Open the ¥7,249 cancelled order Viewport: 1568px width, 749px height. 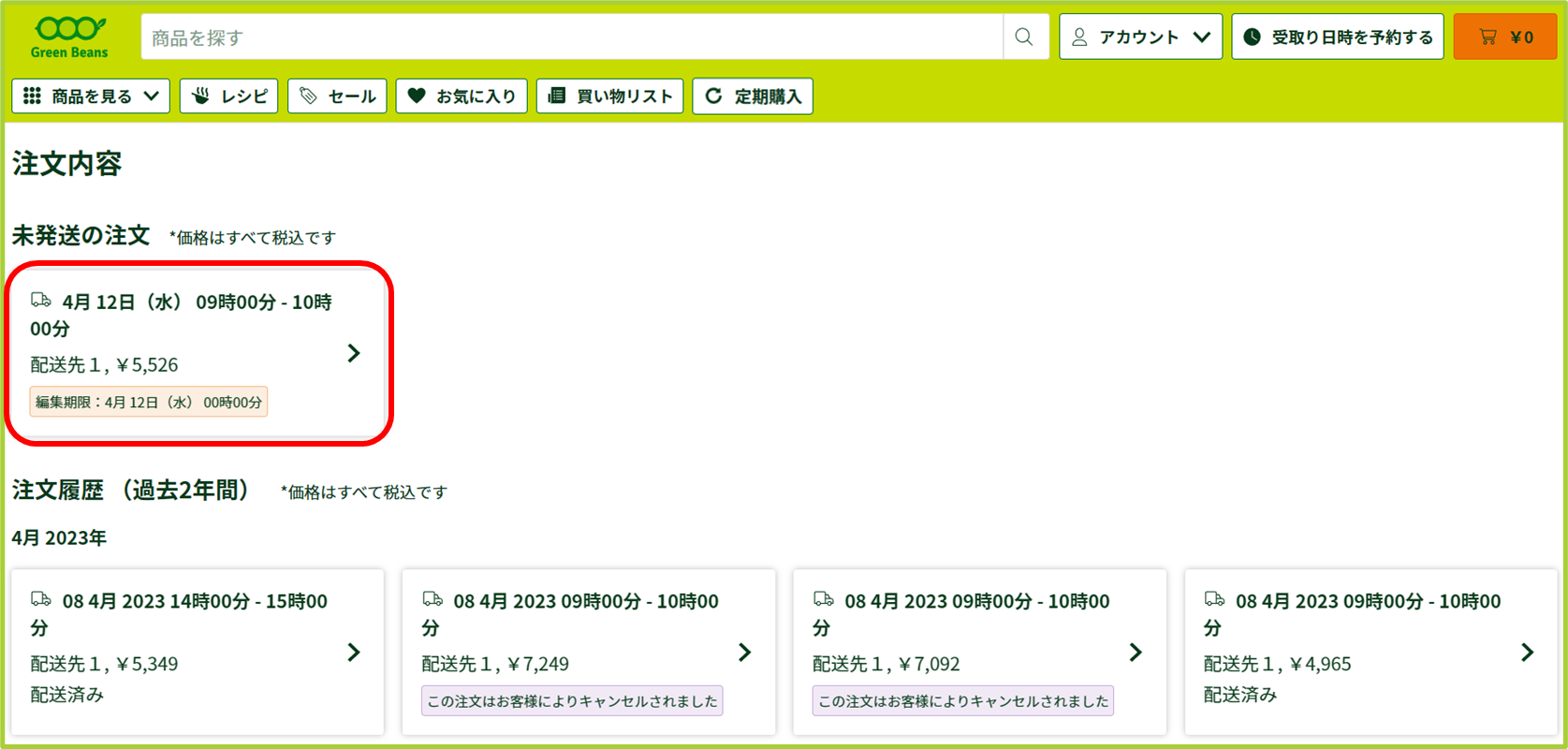(589, 652)
